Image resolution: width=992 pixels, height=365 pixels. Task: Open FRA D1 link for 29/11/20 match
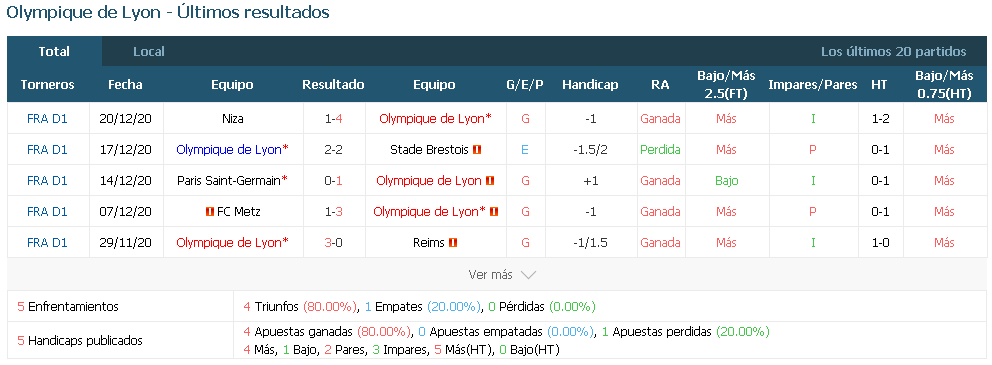click(x=47, y=242)
